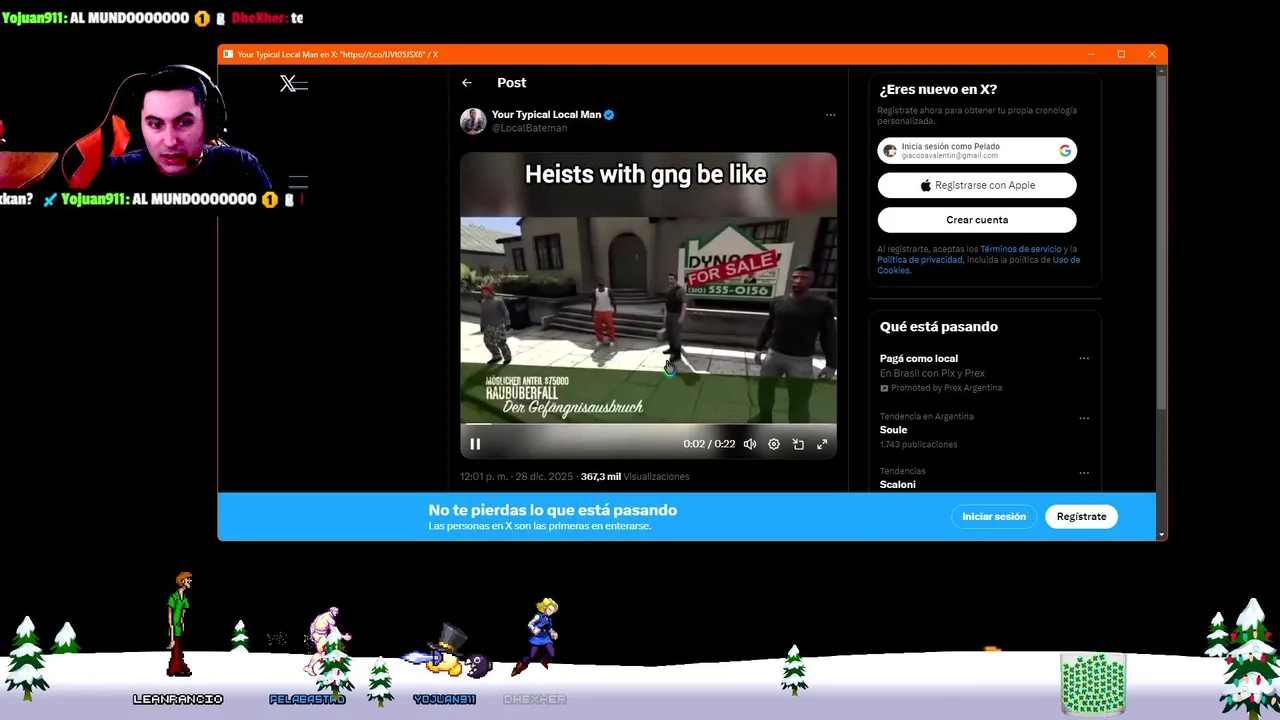Open video settings gear icon
Screen dimensions: 1280x720
click(x=774, y=444)
